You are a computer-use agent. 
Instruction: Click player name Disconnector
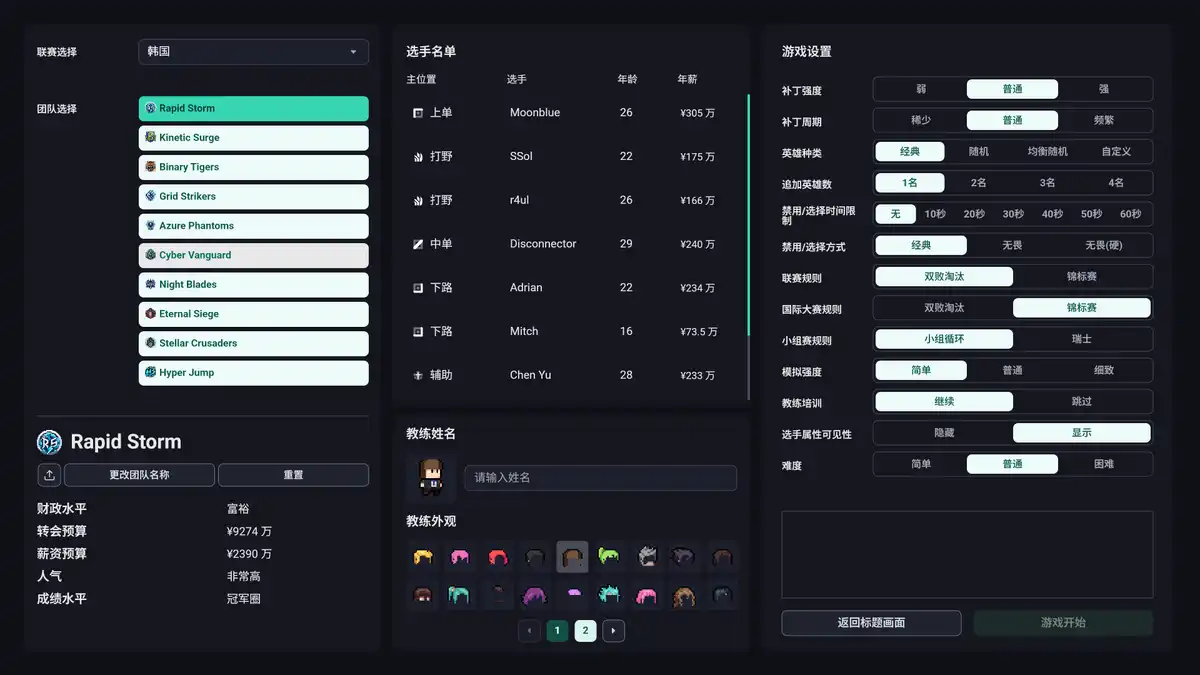(543, 244)
